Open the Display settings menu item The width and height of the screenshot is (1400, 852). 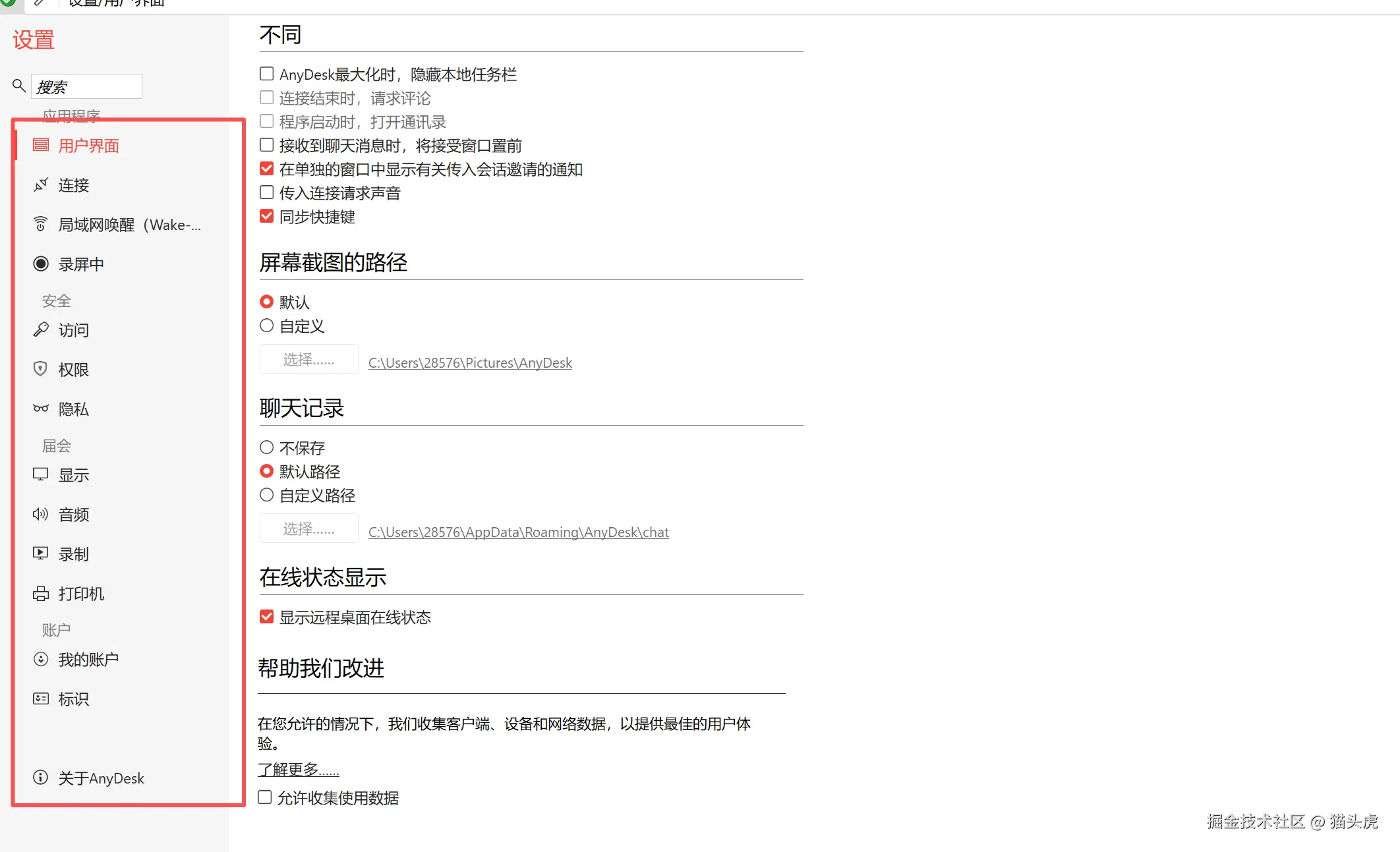coord(73,475)
